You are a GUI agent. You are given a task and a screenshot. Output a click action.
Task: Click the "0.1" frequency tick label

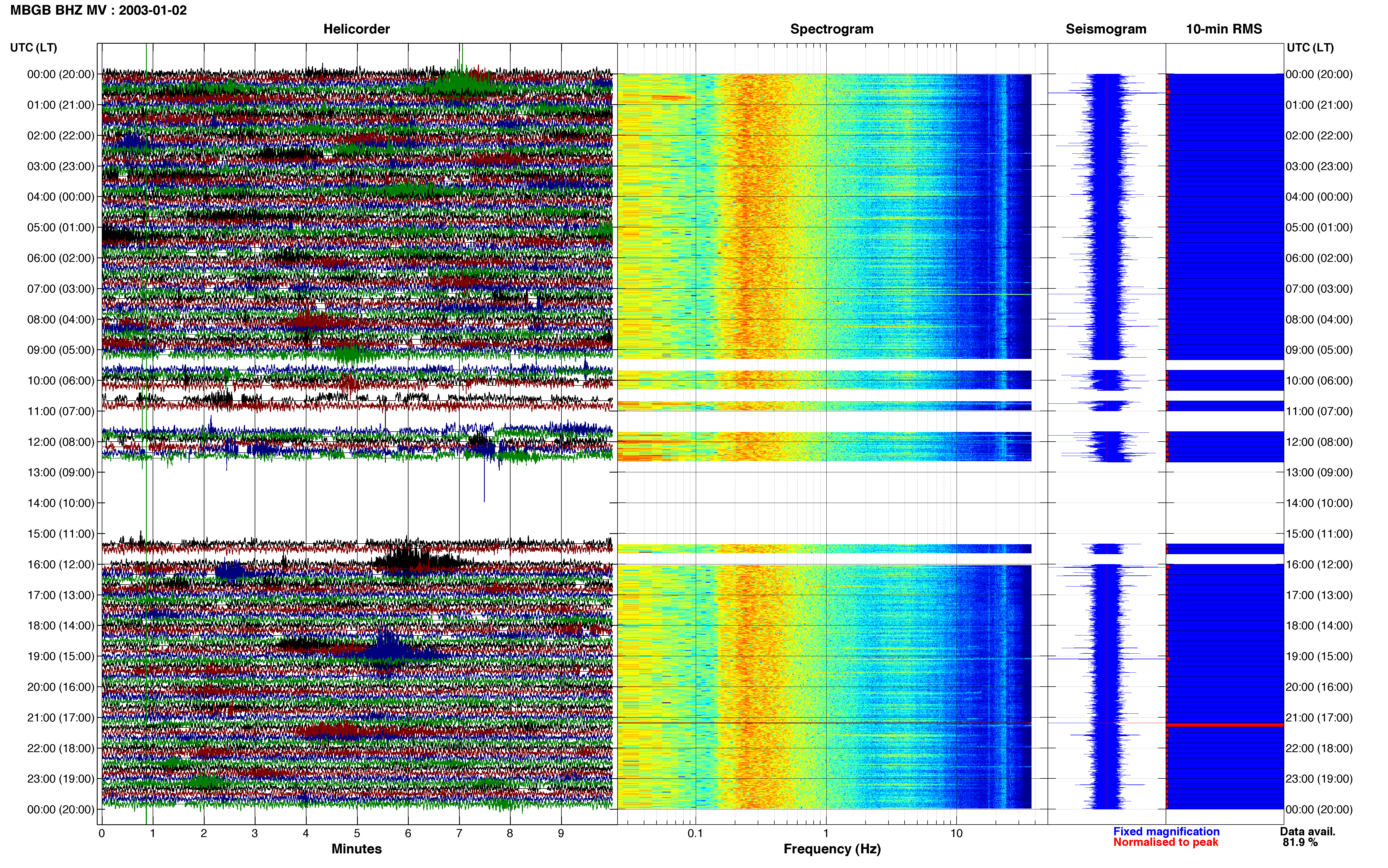tap(695, 833)
